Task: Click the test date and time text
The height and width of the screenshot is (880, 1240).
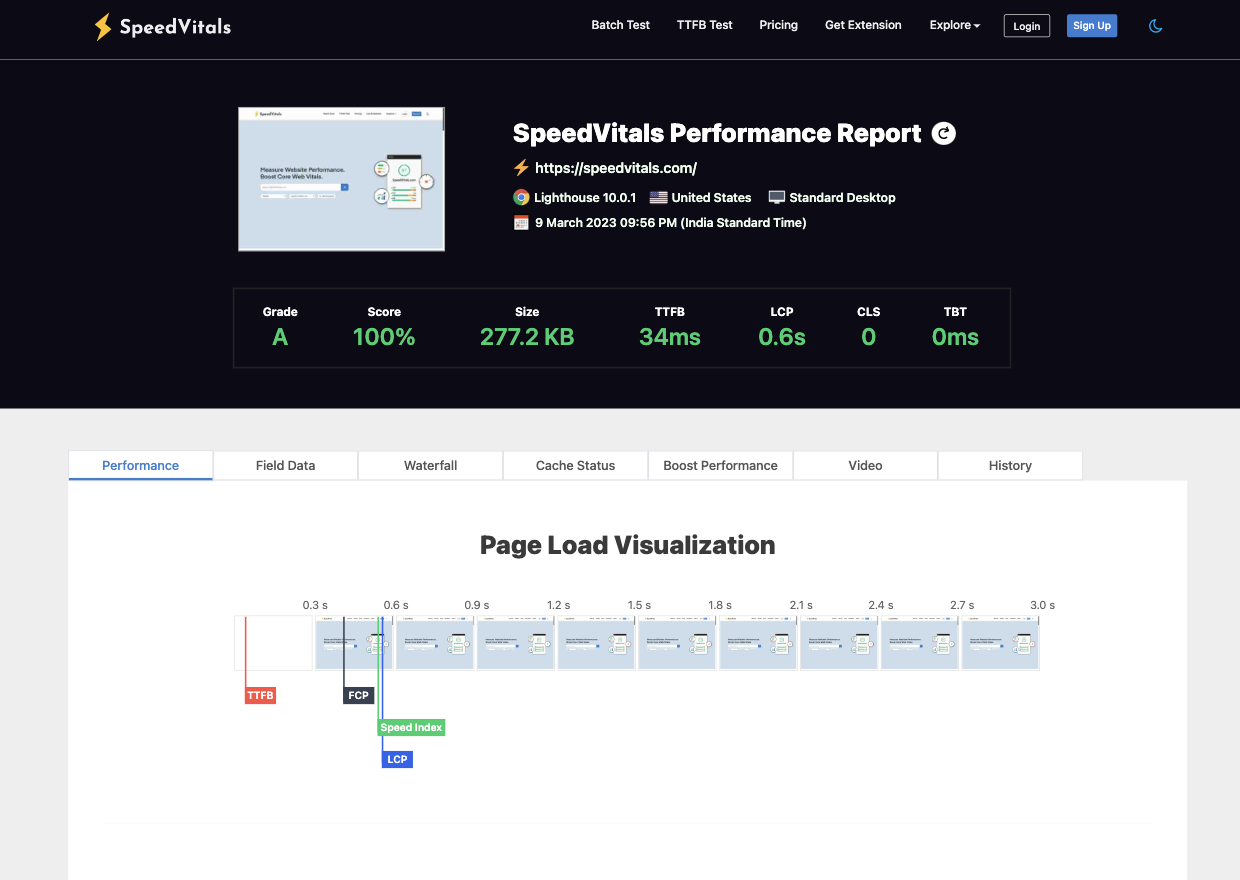Action: point(671,223)
